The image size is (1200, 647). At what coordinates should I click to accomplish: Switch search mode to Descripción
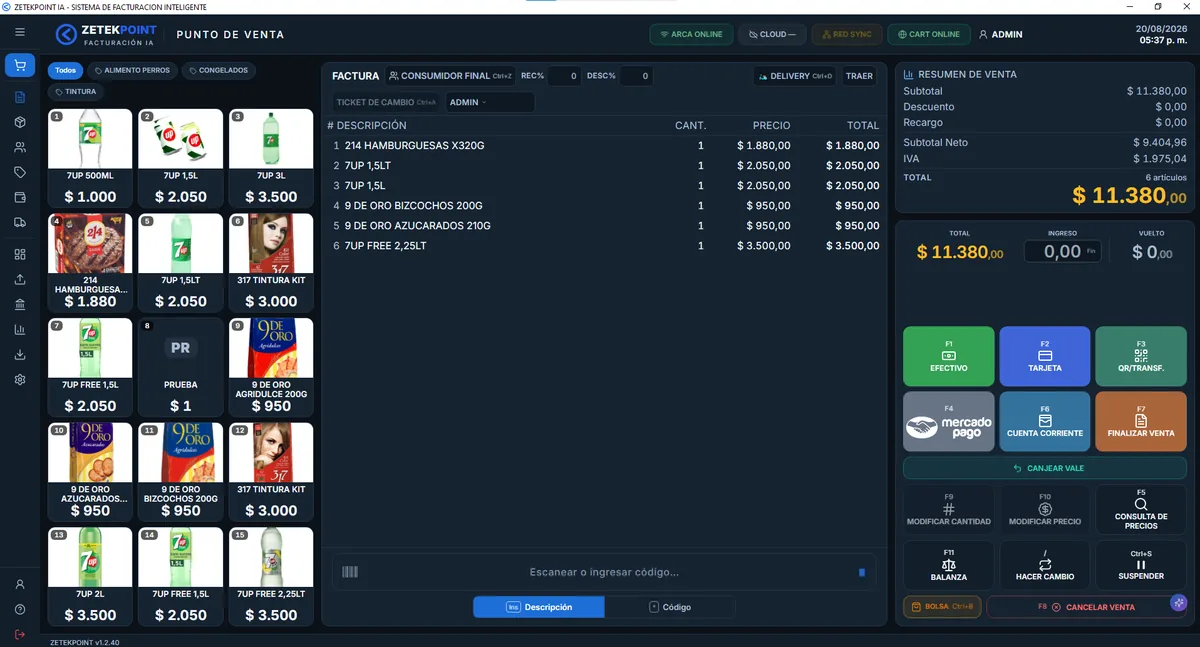[x=539, y=607]
